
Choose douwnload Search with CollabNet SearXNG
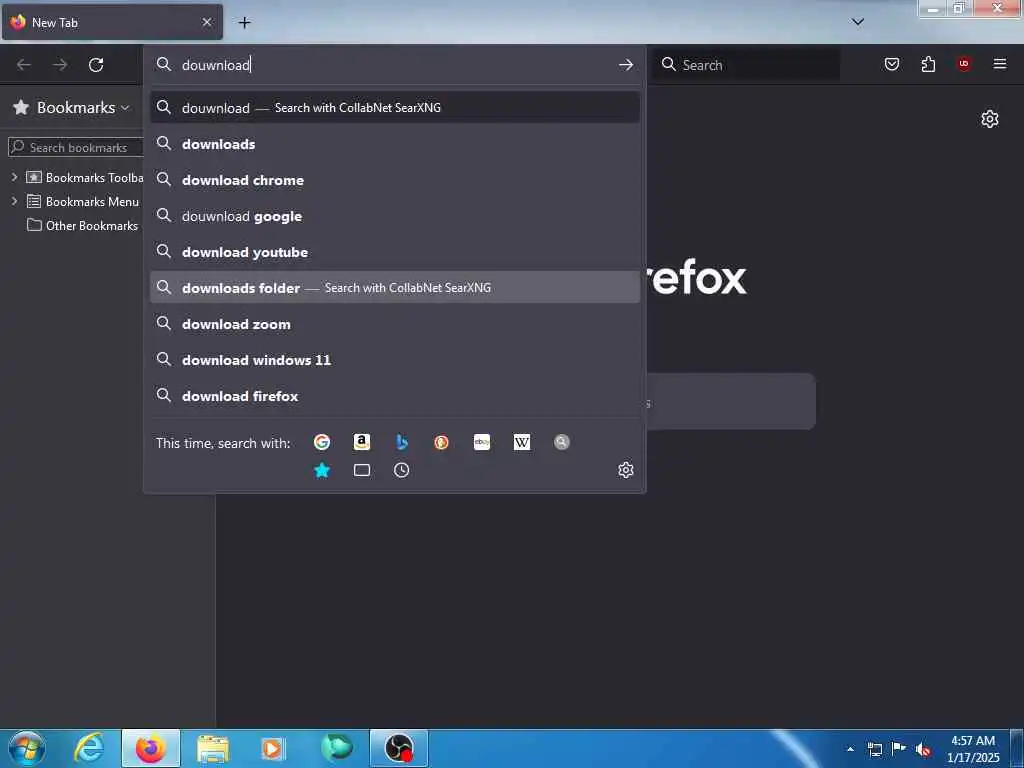(x=395, y=107)
